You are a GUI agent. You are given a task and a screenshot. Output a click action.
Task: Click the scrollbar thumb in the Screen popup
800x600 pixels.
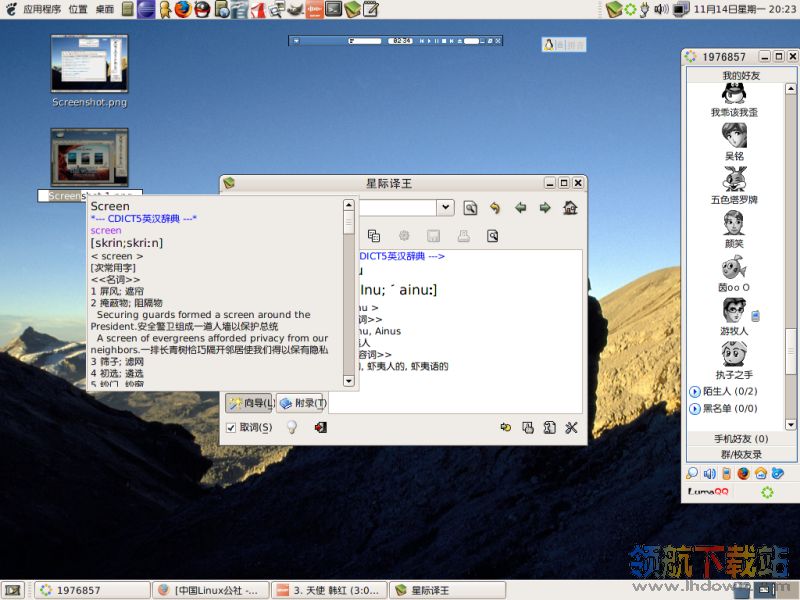(x=349, y=223)
